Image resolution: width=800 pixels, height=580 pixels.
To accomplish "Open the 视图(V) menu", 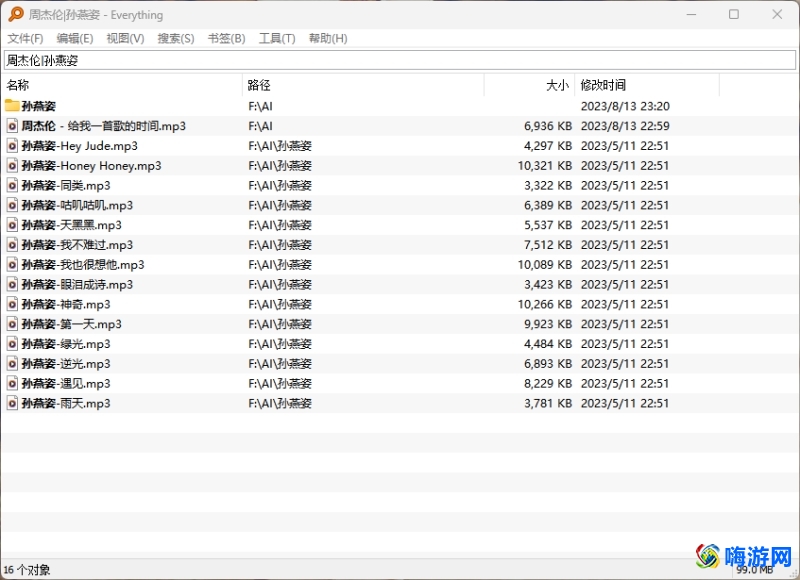I will 125,38.
